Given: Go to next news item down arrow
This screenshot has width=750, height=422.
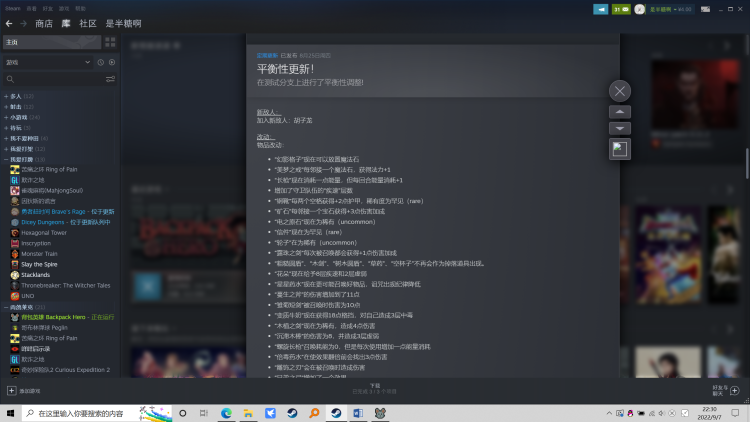Looking at the screenshot, I should (x=620, y=128).
